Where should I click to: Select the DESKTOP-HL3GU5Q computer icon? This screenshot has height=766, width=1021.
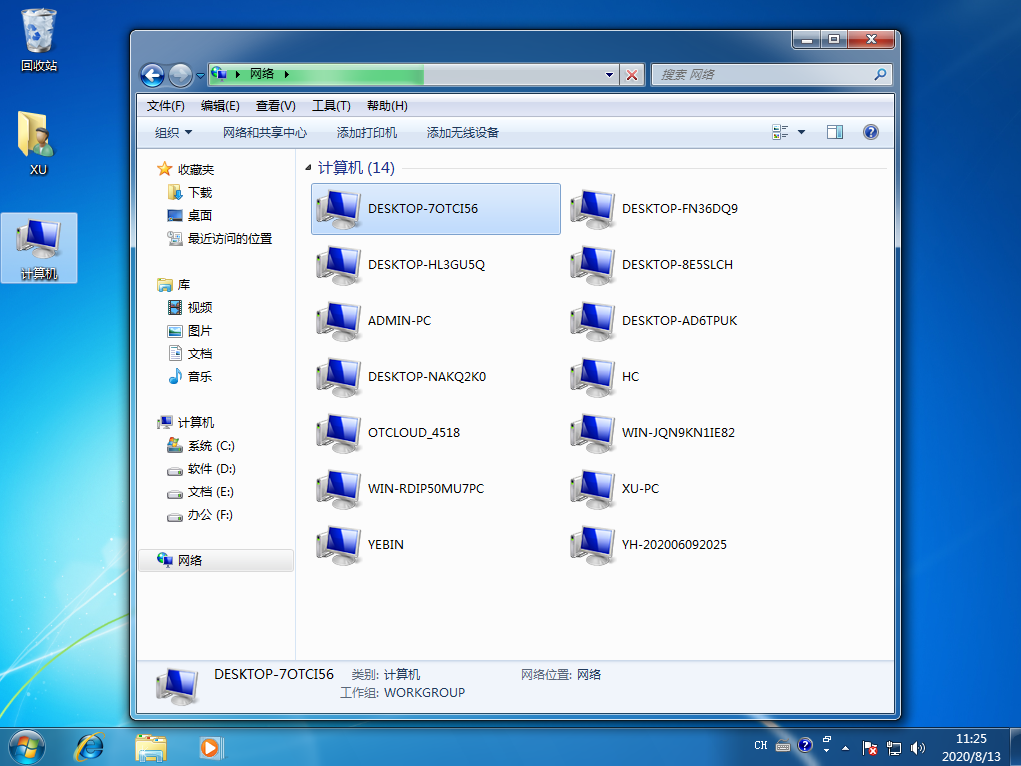(339, 265)
